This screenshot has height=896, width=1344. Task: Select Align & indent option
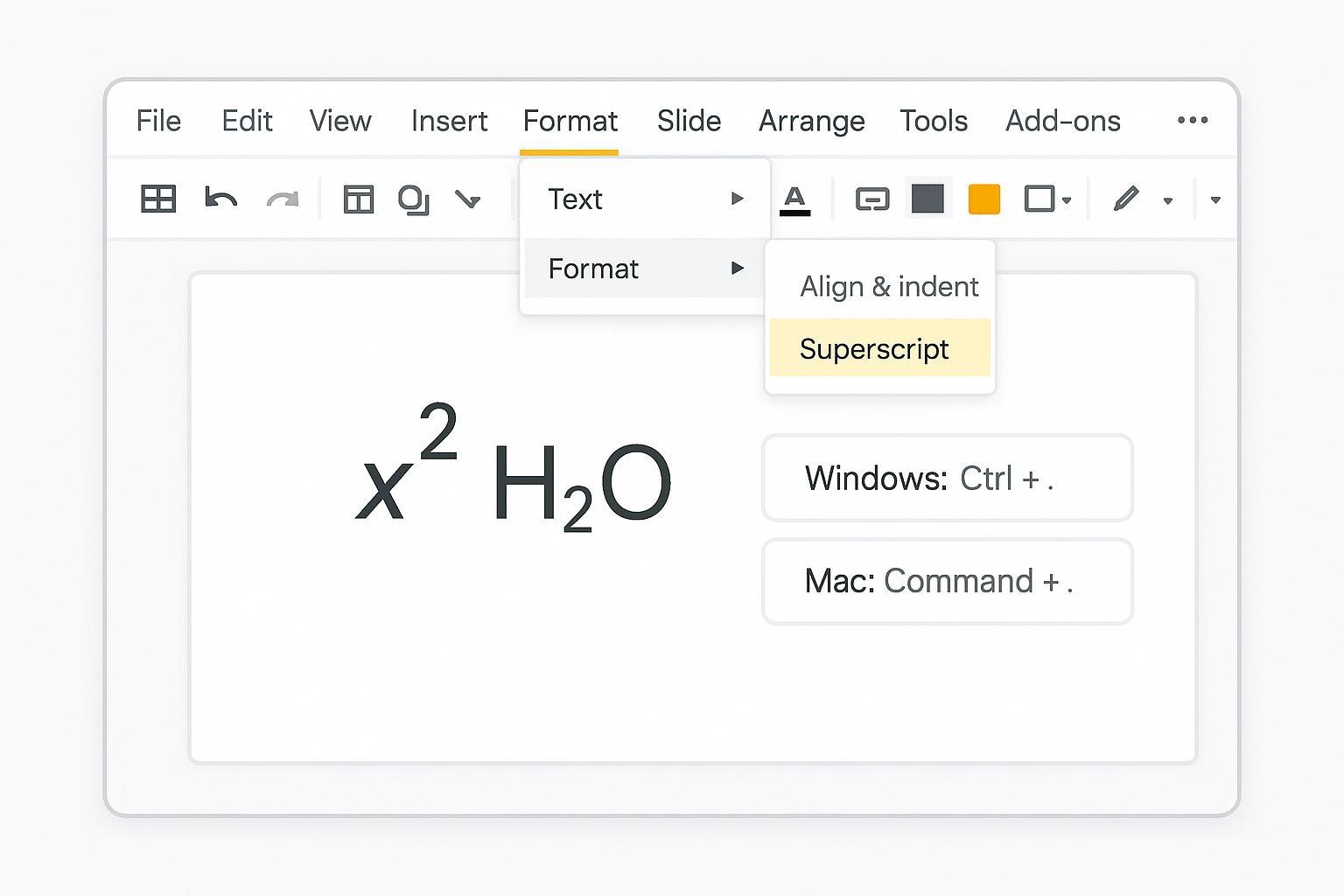tap(888, 287)
